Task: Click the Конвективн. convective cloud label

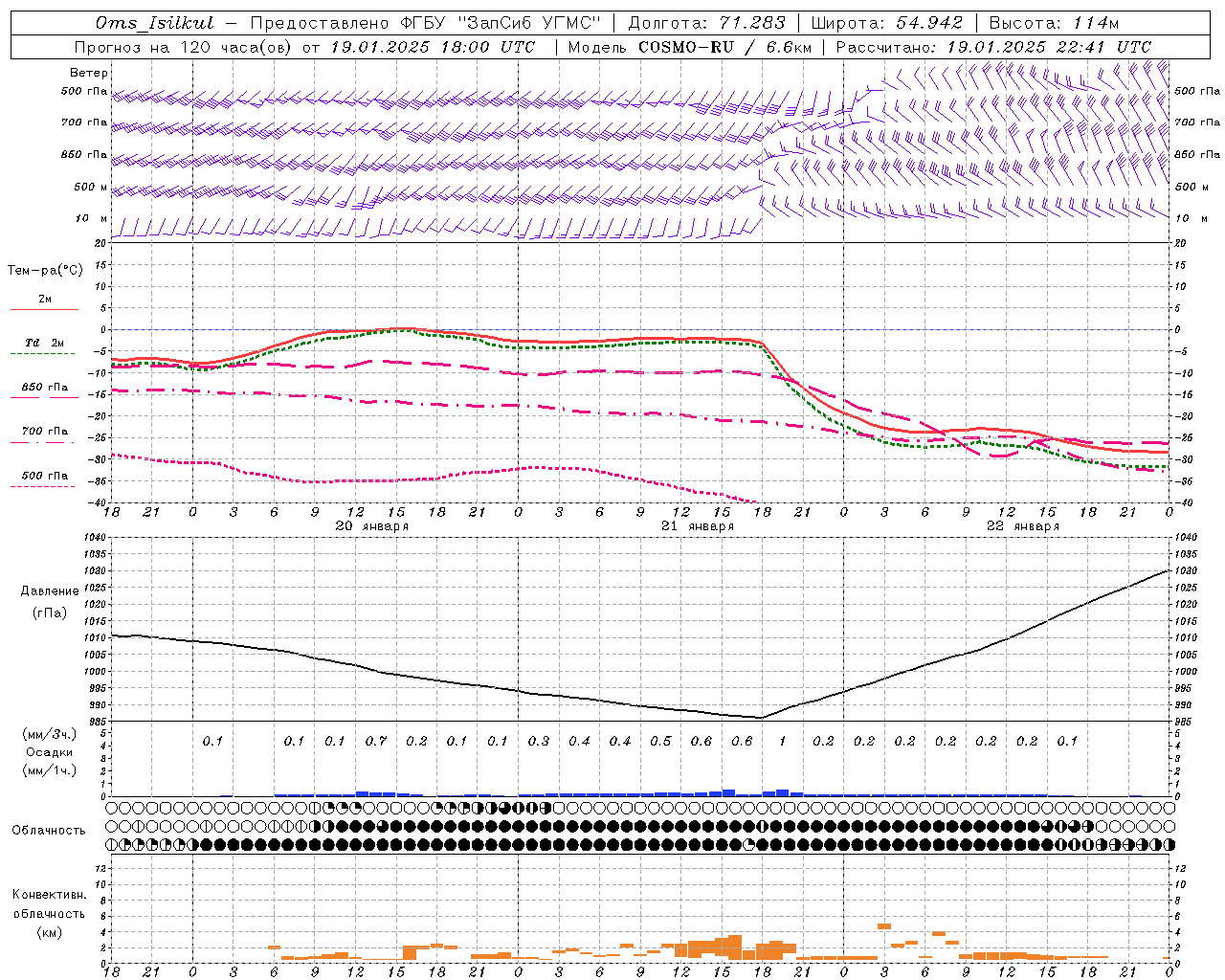Action: point(49,895)
